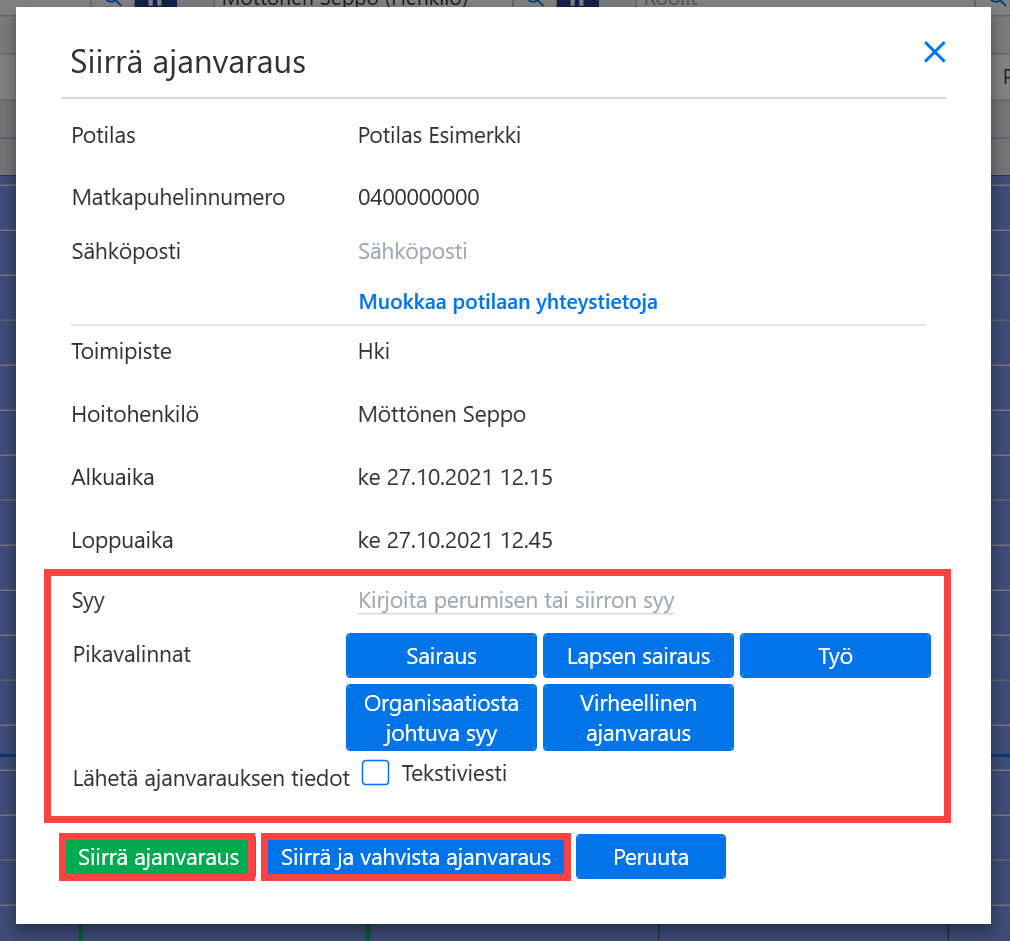This screenshot has height=941, width=1010.
Task: Choose the Työ quick option
Action: (835, 656)
